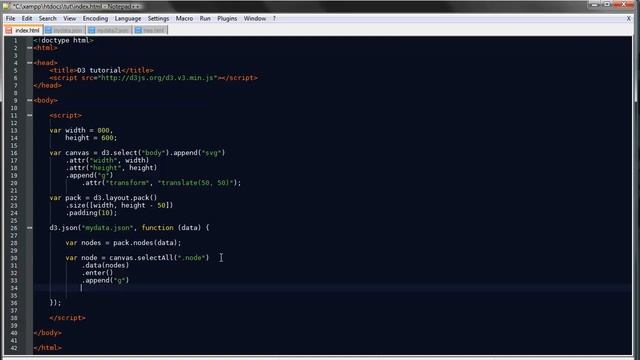Switch to the mydata.json tab
The image size is (640, 360).
pos(64,30)
